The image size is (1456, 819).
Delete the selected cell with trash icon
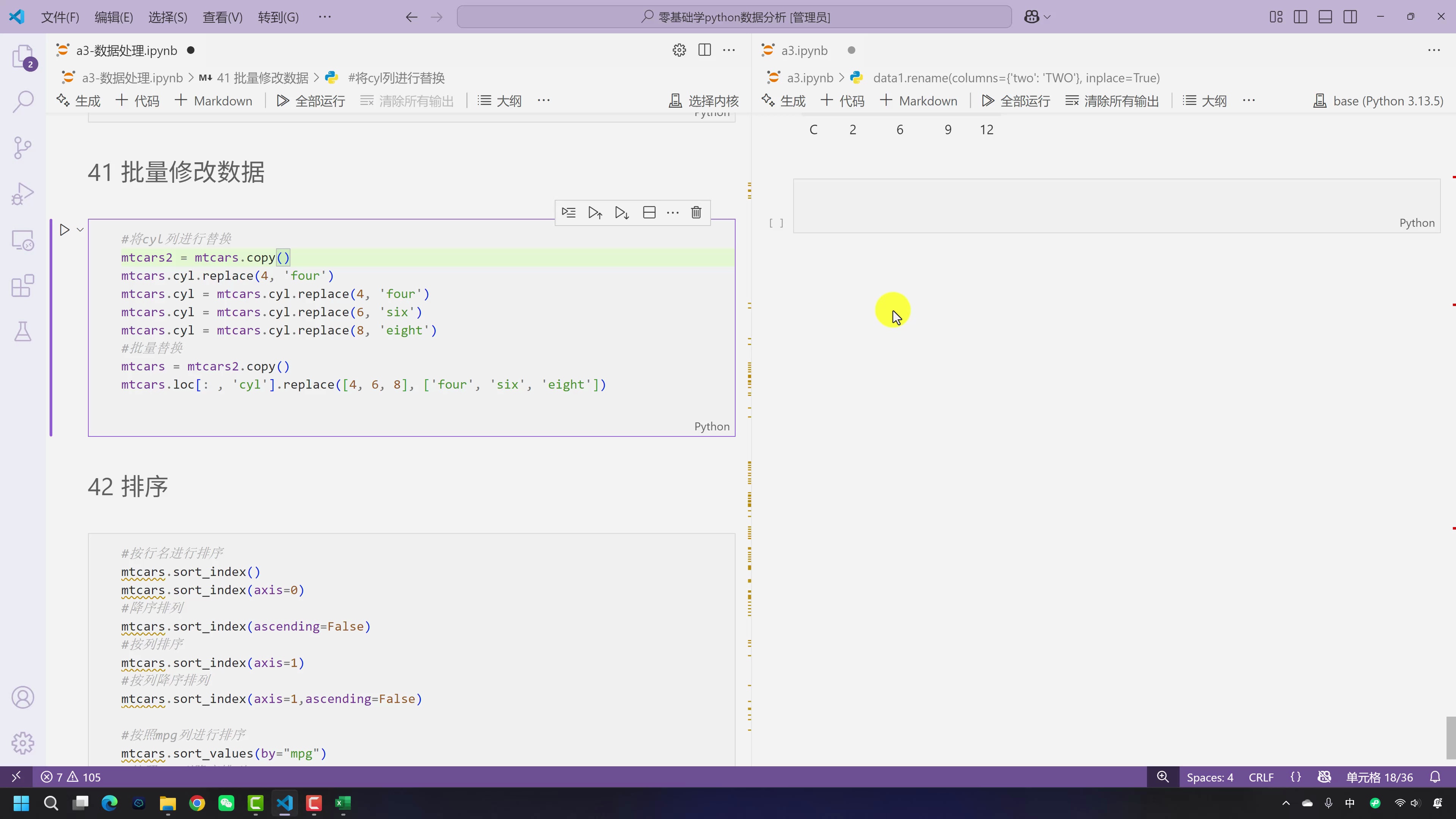(697, 212)
